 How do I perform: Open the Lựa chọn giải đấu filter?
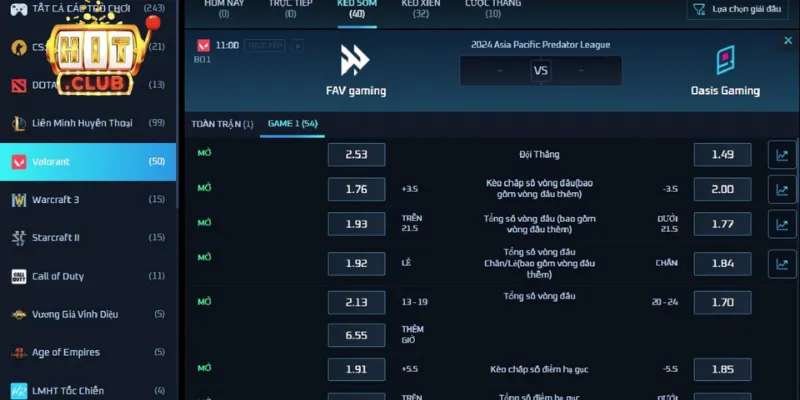[x=737, y=9]
